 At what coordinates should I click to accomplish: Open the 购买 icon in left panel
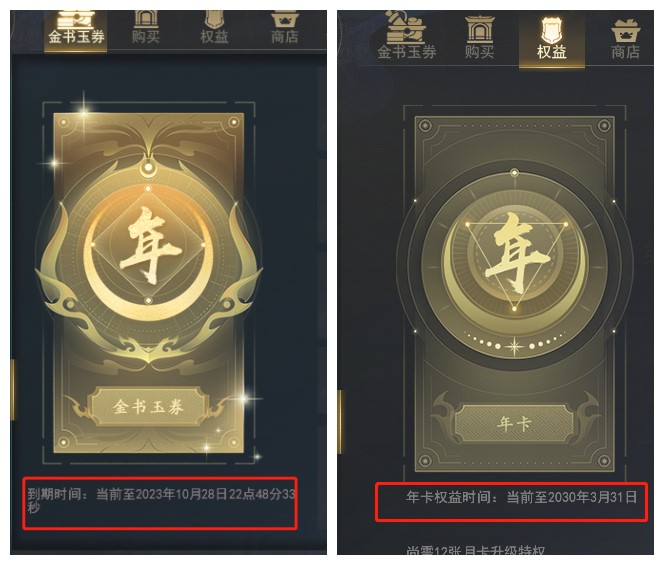(146, 19)
